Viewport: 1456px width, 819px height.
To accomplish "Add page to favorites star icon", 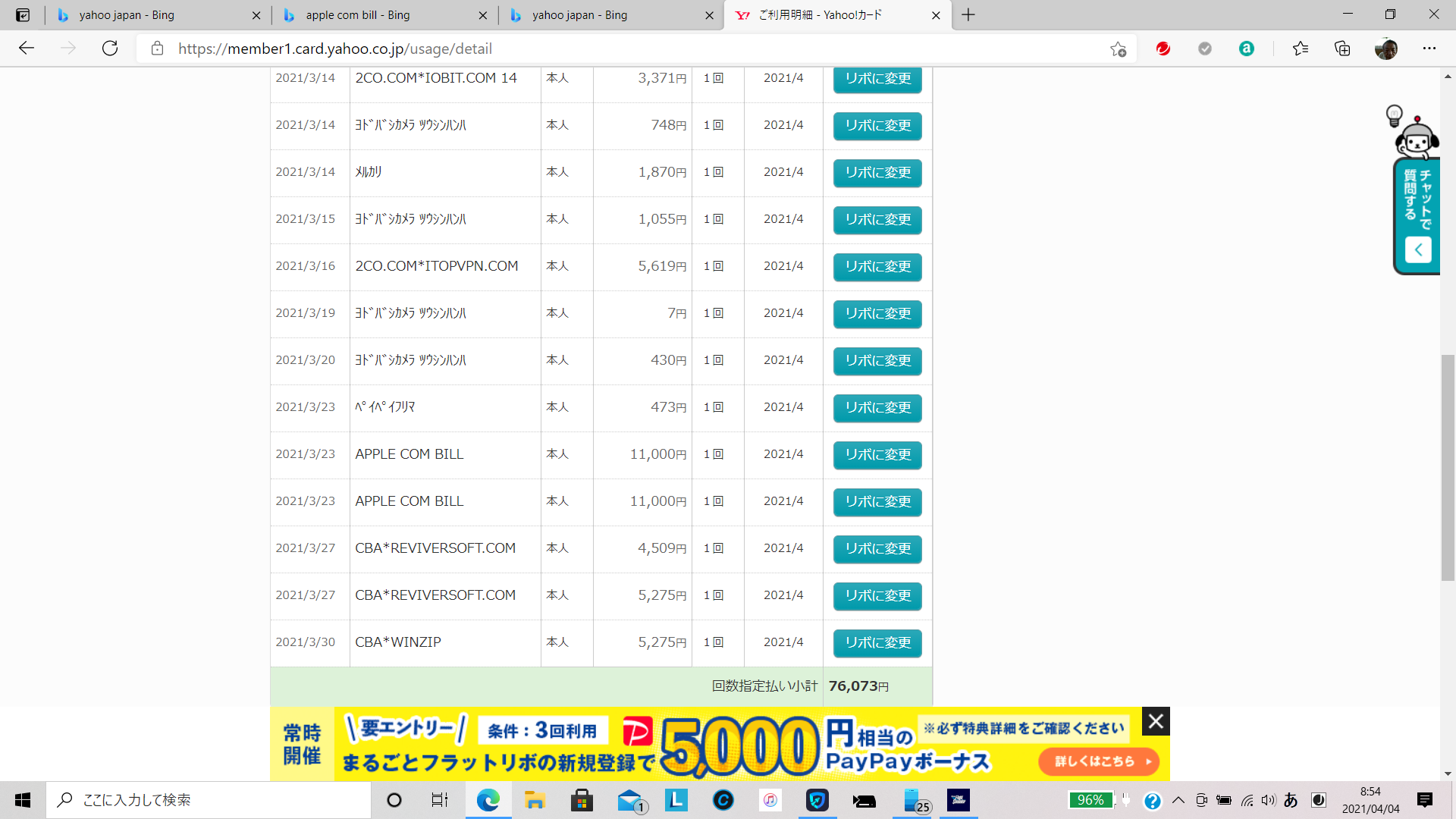I will coord(1118,49).
